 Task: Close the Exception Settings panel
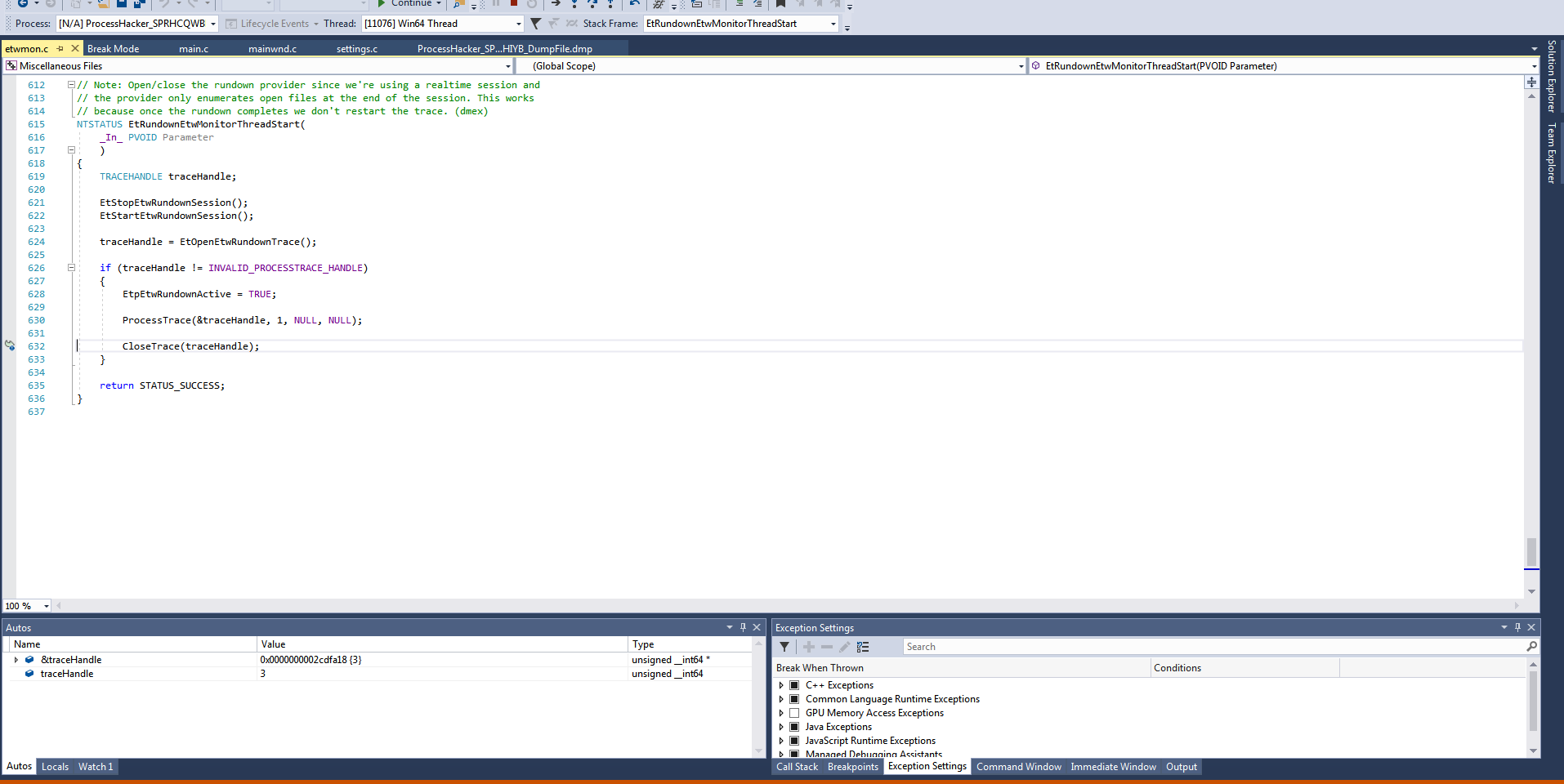pos(1531,627)
